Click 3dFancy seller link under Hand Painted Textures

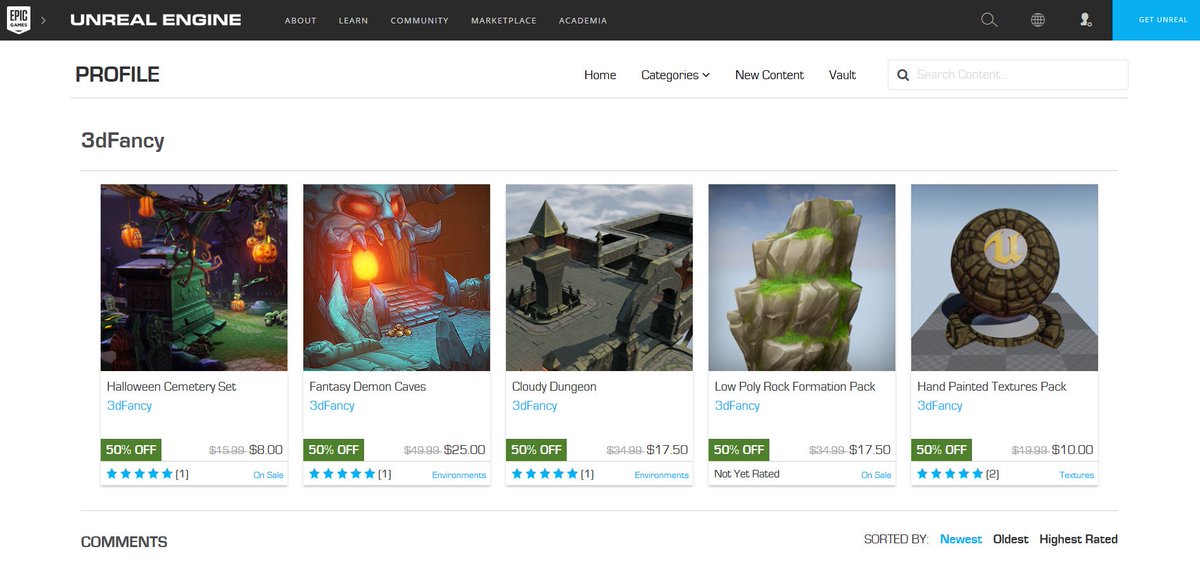(940, 406)
